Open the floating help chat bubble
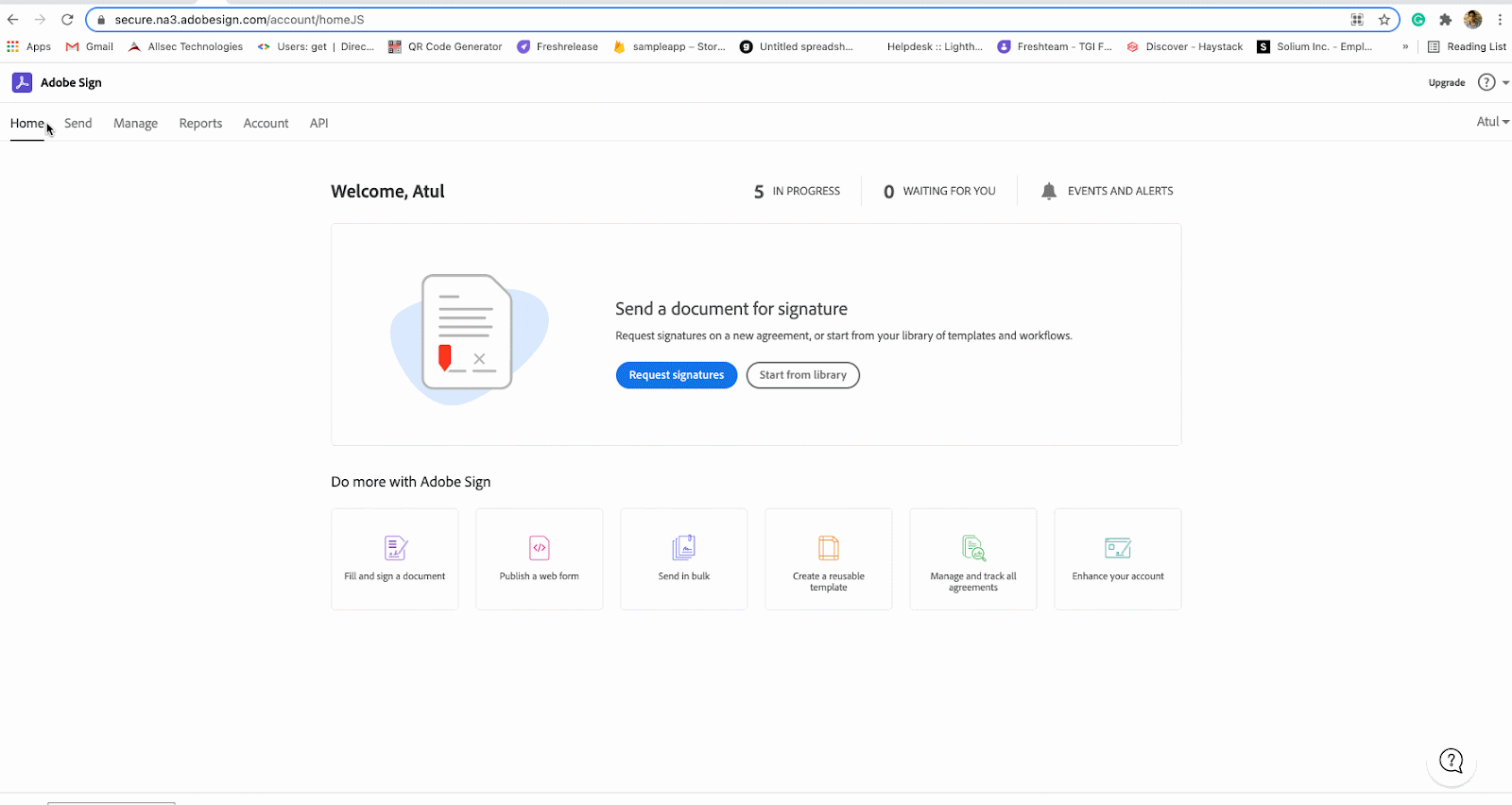Viewport: 1512px width, 805px height. click(1452, 761)
